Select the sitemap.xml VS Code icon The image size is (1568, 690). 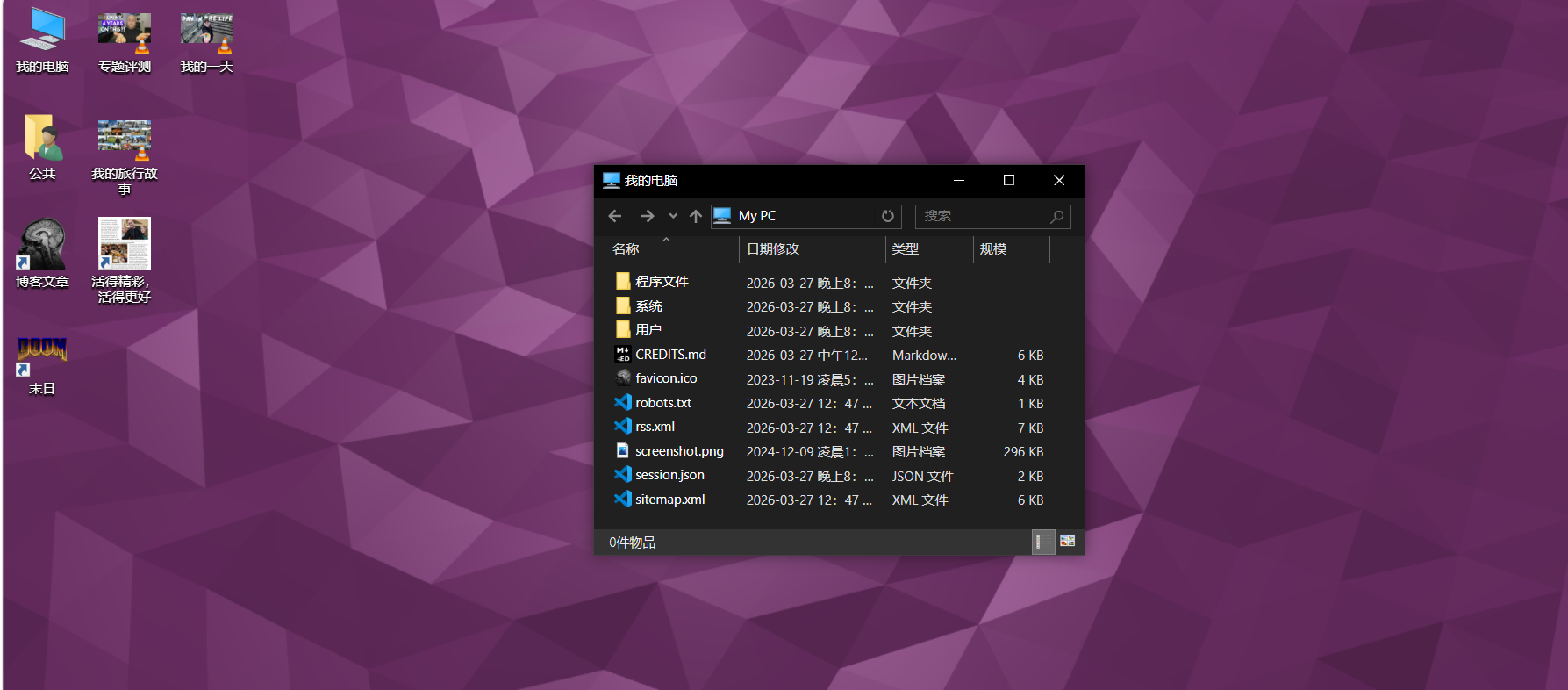click(623, 499)
